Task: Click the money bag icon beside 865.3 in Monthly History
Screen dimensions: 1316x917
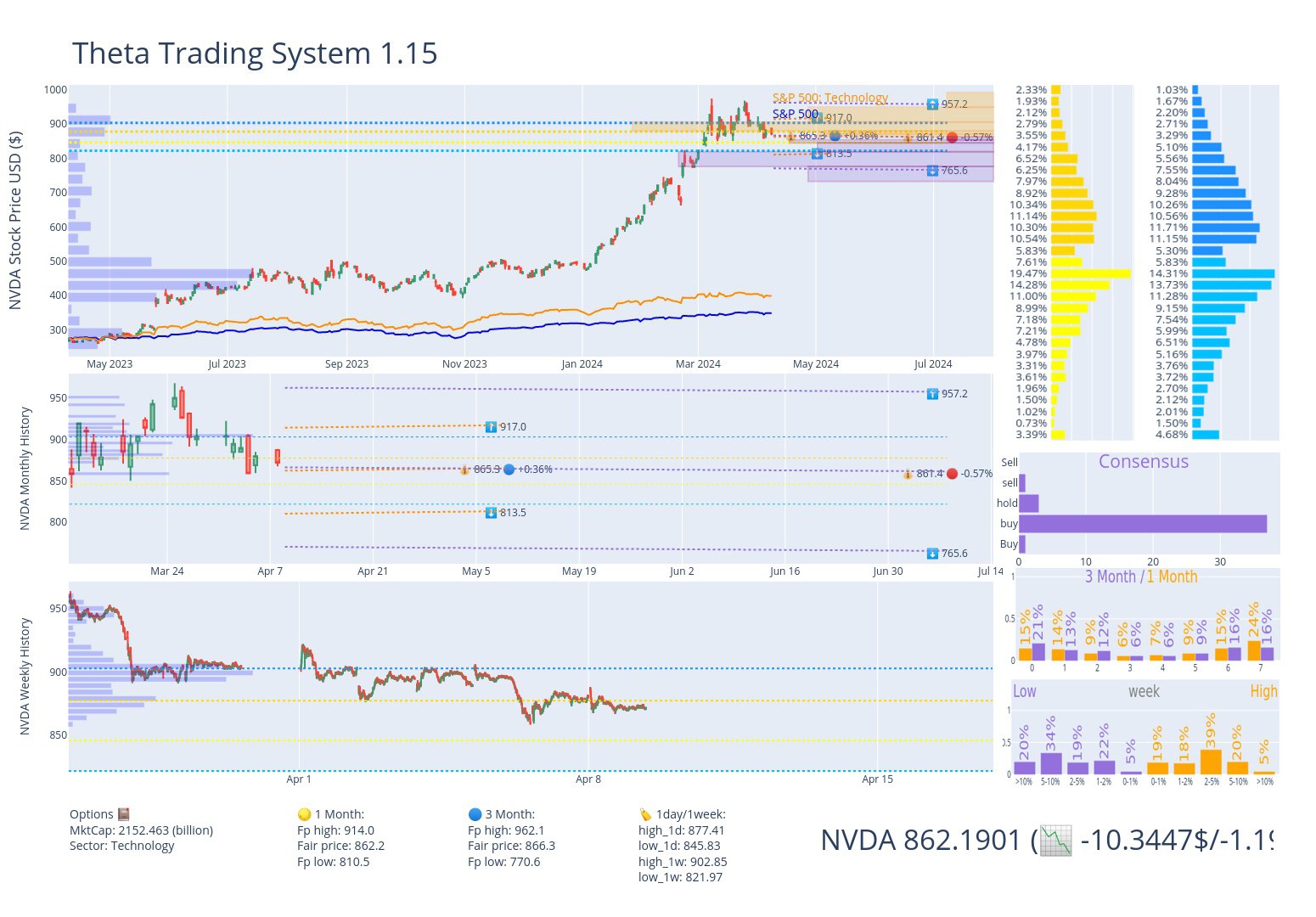Action: [464, 470]
